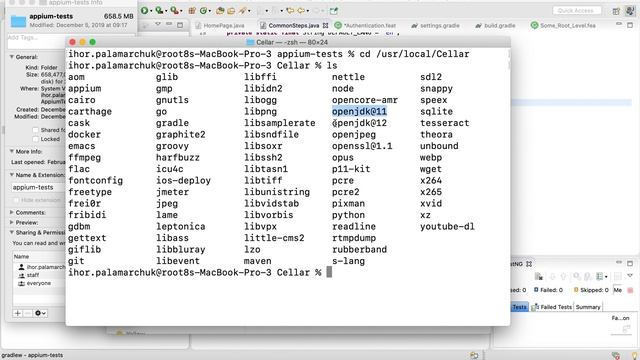Viewport: 640px width, 360px height.
Task: Close the CommonSteps.java tab with its X
Action: point(325,25)
